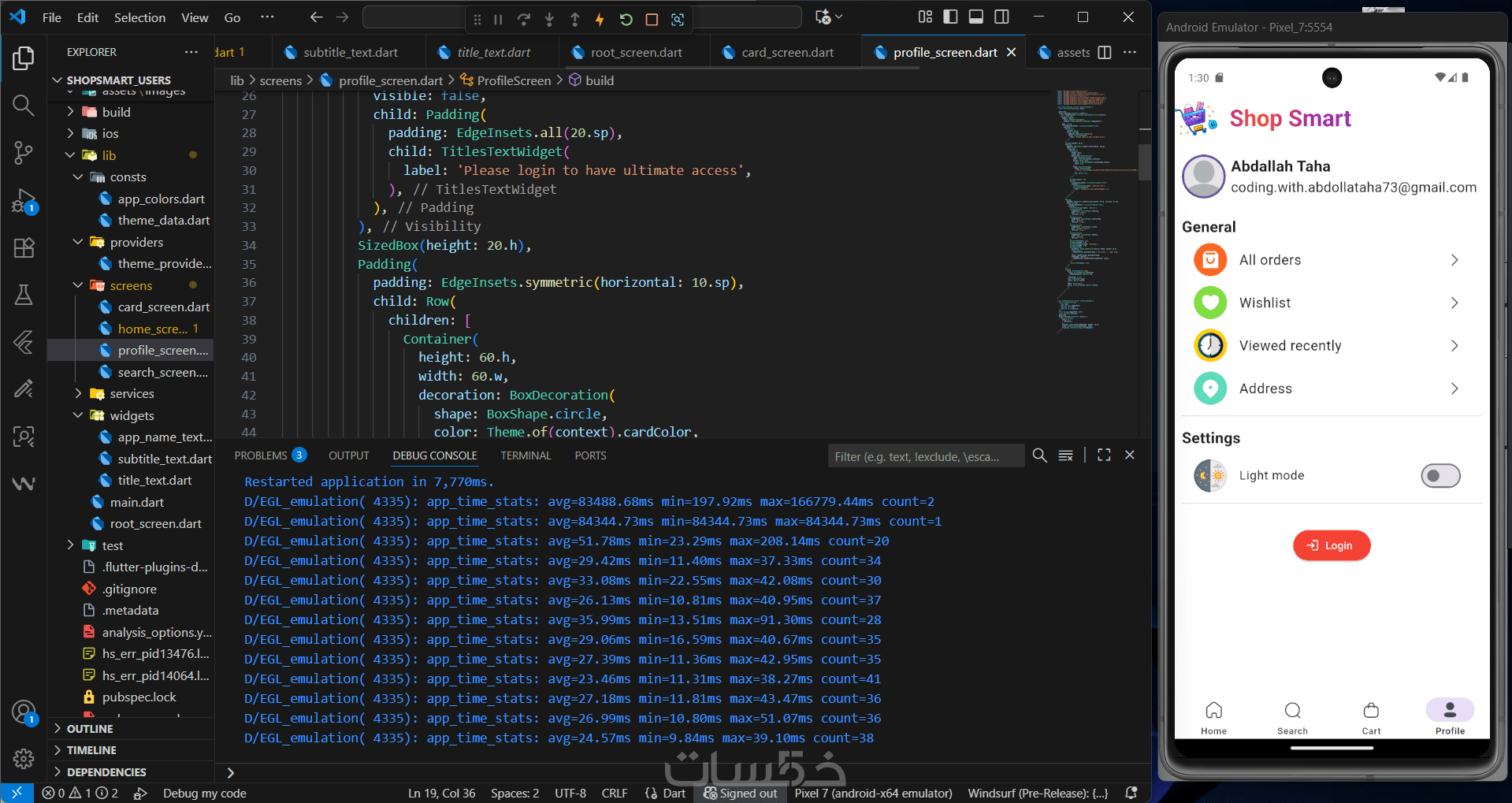The image size is (1512, 803).
Task: Toggle the primary side bar layout button
Action: click(x=950, y=17)
